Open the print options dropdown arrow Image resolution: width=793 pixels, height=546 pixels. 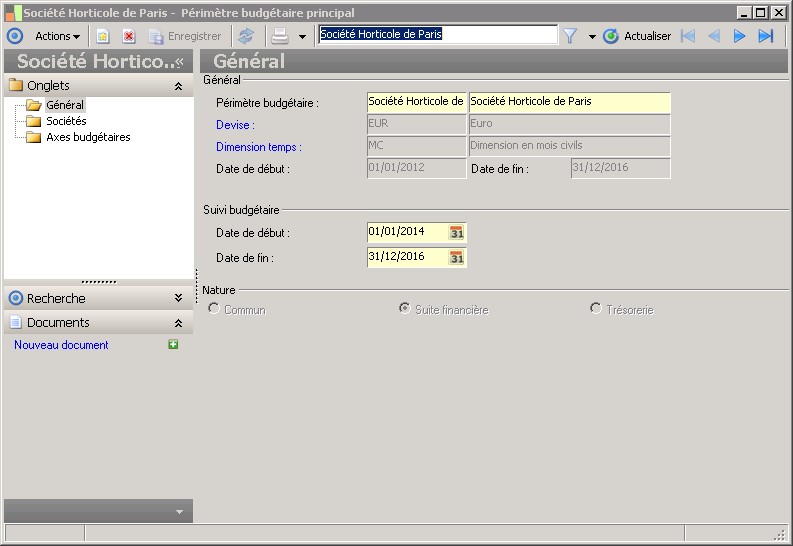tap(302, 36)
